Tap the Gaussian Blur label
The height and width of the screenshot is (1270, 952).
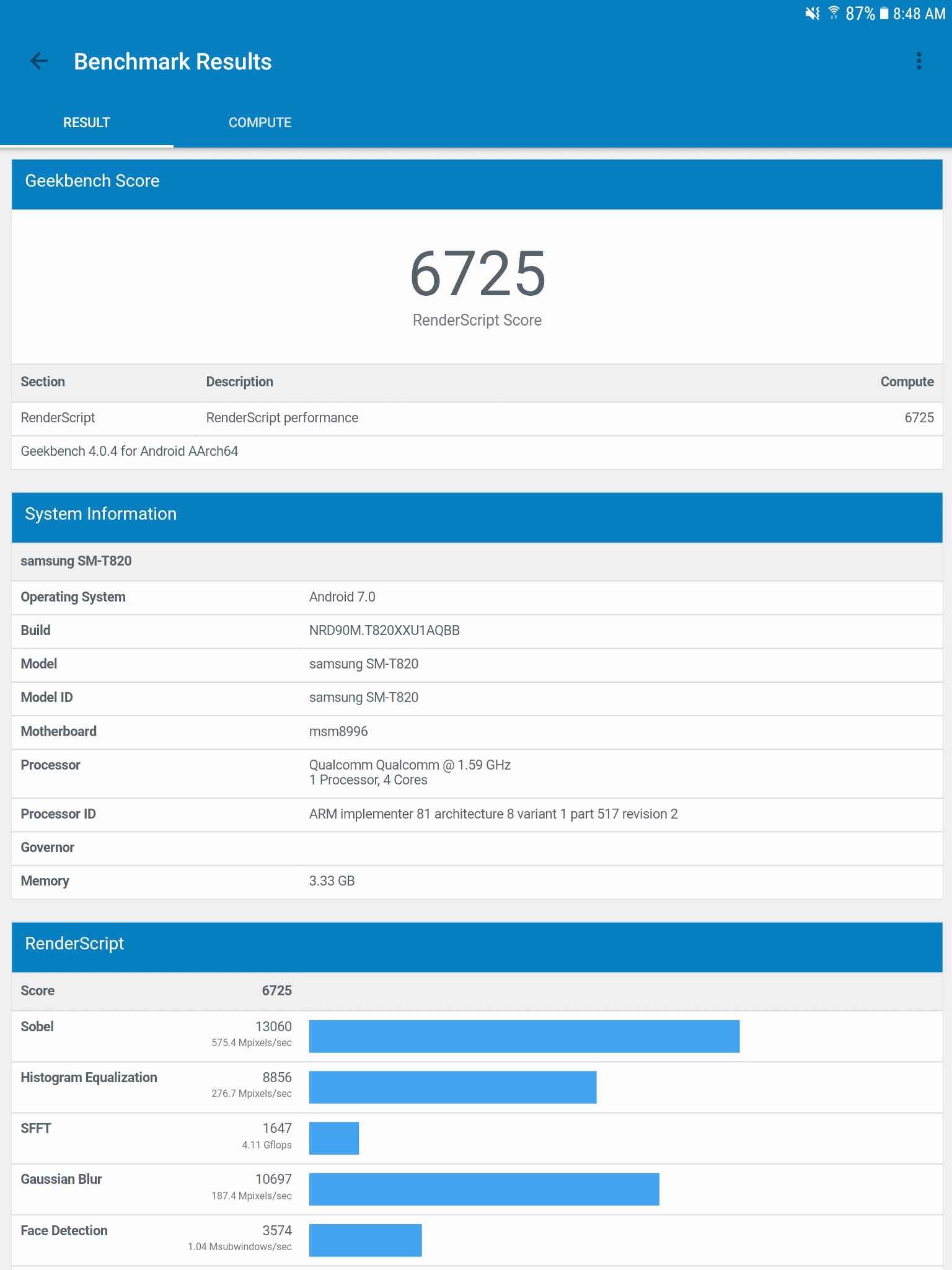(61, 1179)
